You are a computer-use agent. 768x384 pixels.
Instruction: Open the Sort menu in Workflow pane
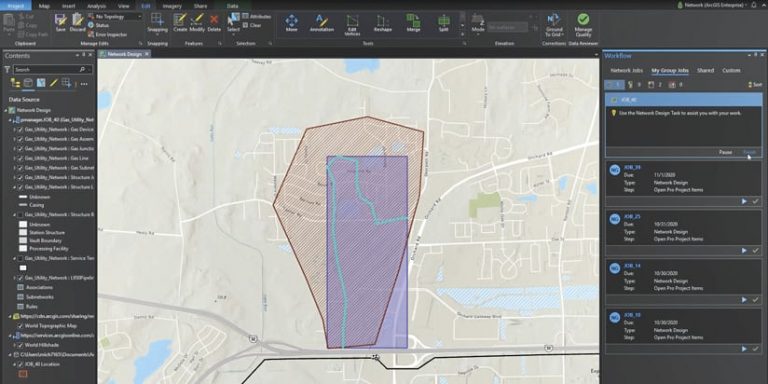pos(755,85)
